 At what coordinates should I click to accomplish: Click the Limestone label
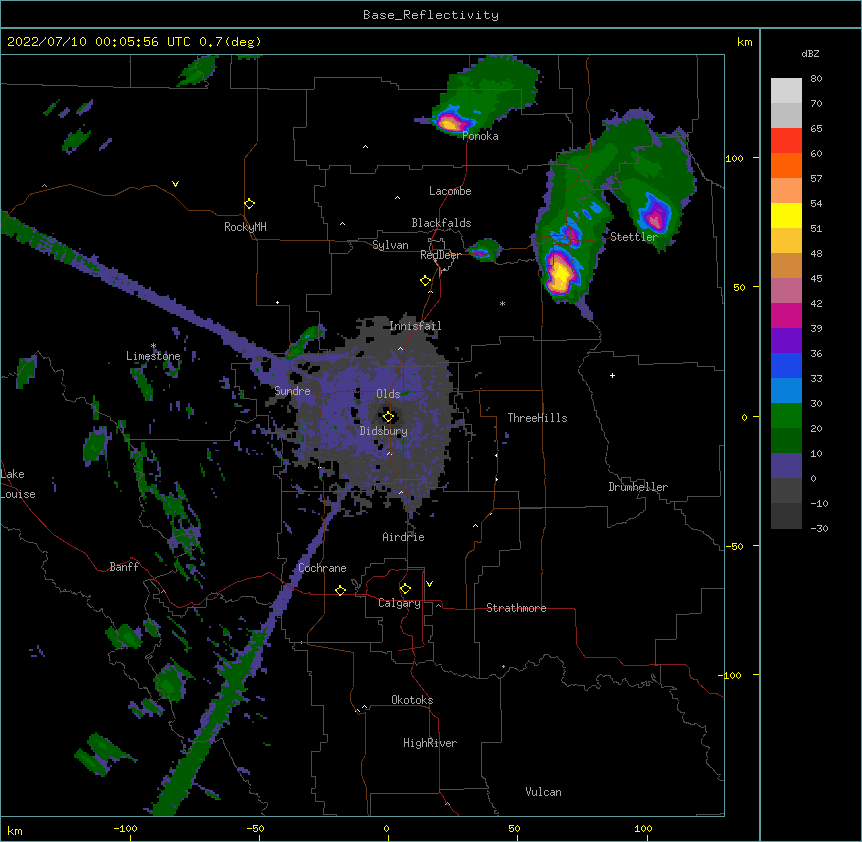pos(153,356)
